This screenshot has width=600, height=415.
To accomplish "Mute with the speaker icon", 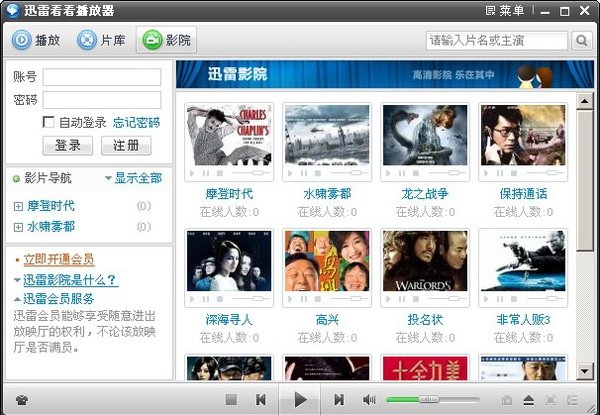I will (369, 400).
